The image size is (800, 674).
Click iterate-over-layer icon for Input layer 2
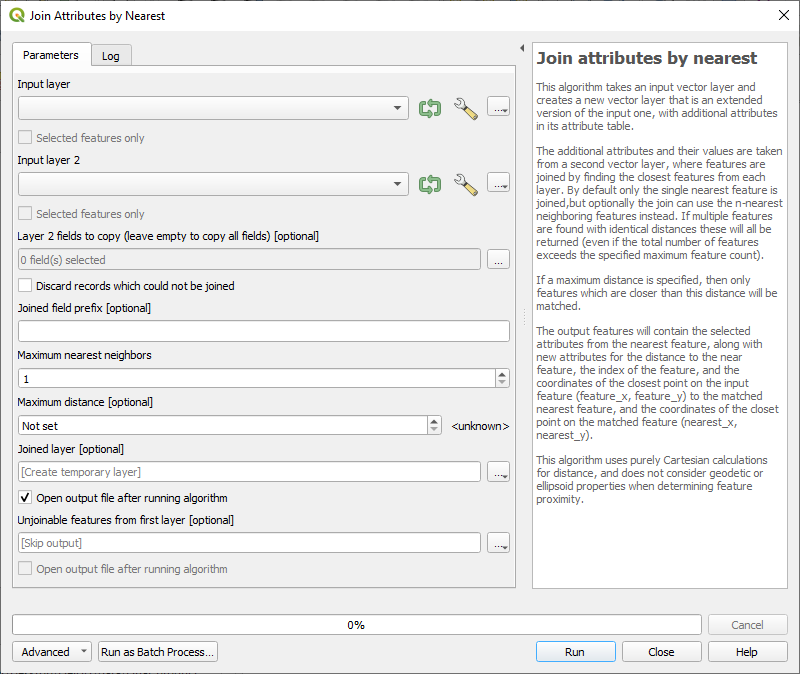point(430,184)
